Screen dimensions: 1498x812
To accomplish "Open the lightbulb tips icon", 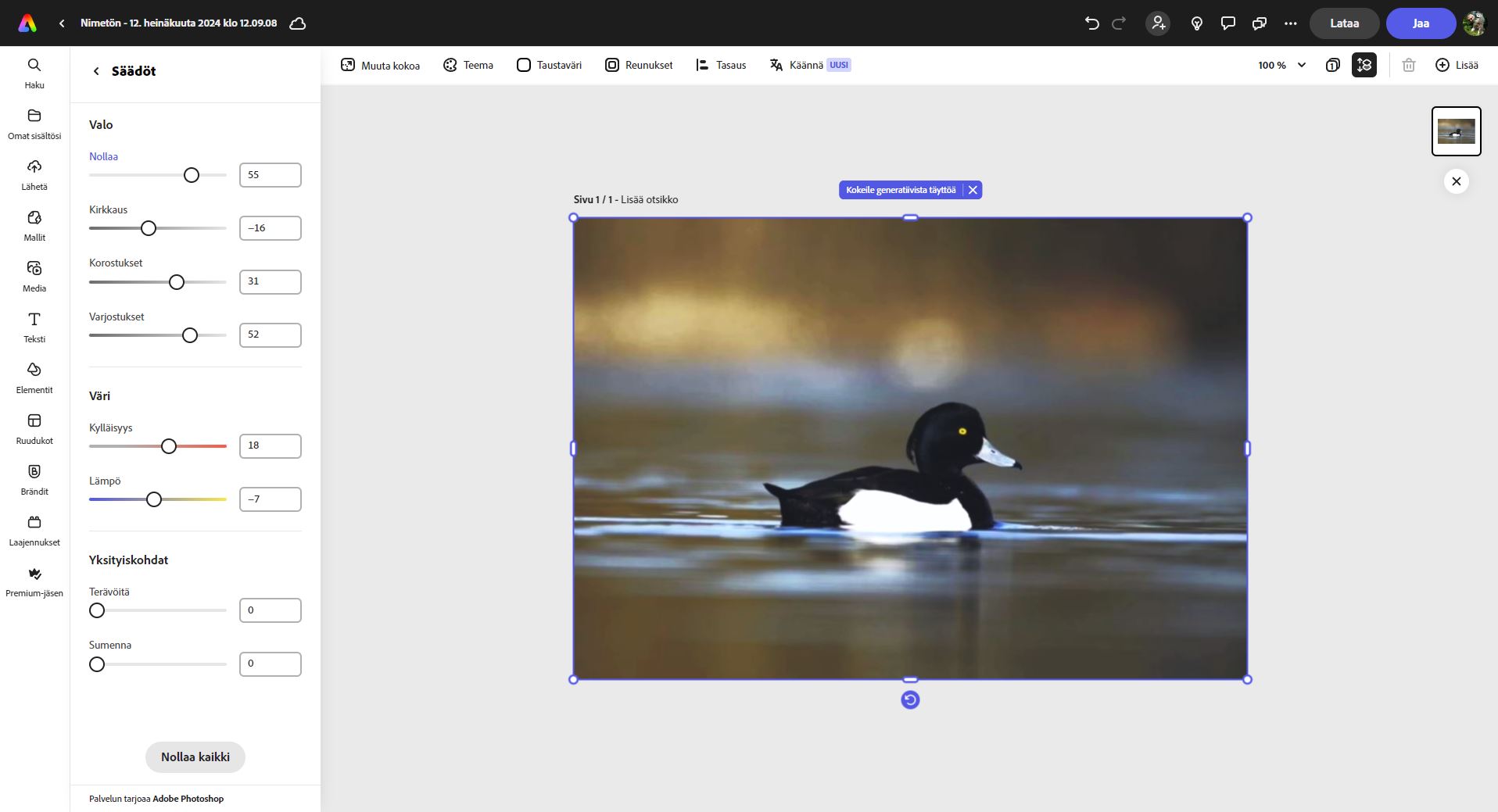I will [x=1196, y=23].
